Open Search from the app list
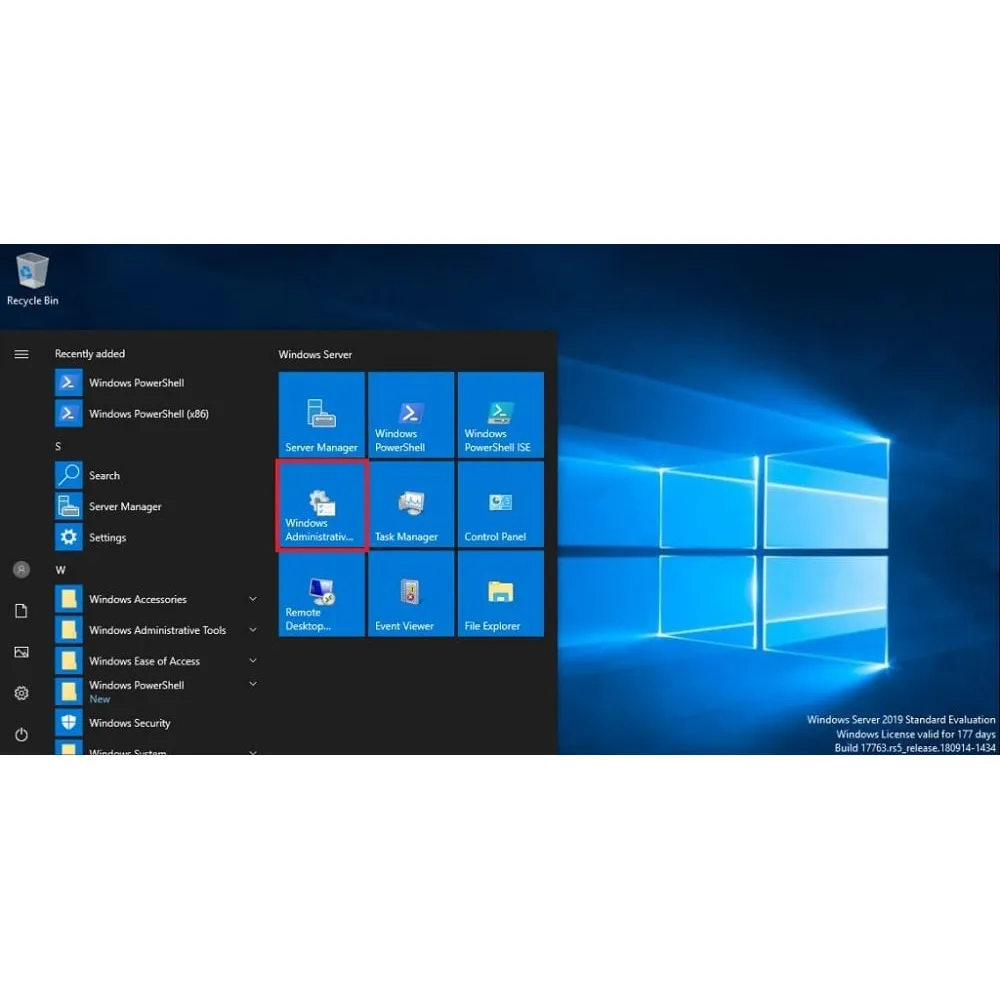 click(156, 475)
